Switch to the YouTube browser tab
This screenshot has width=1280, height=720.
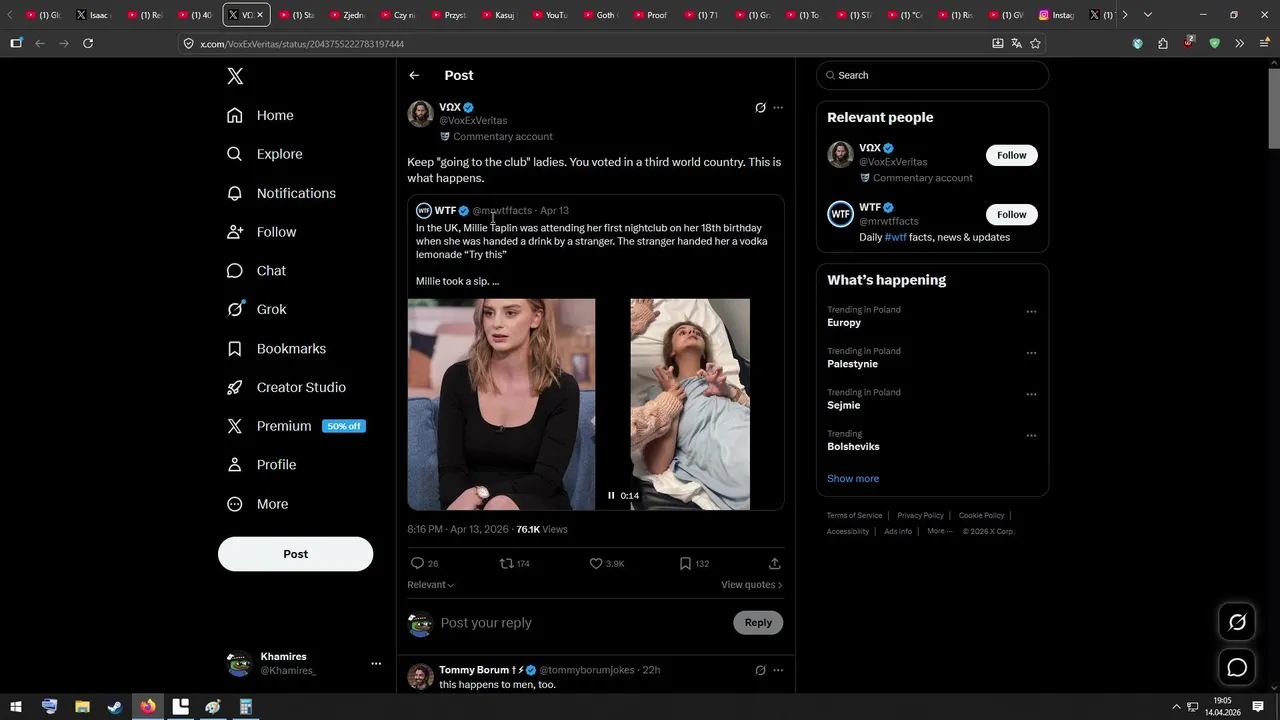[549, 15]
